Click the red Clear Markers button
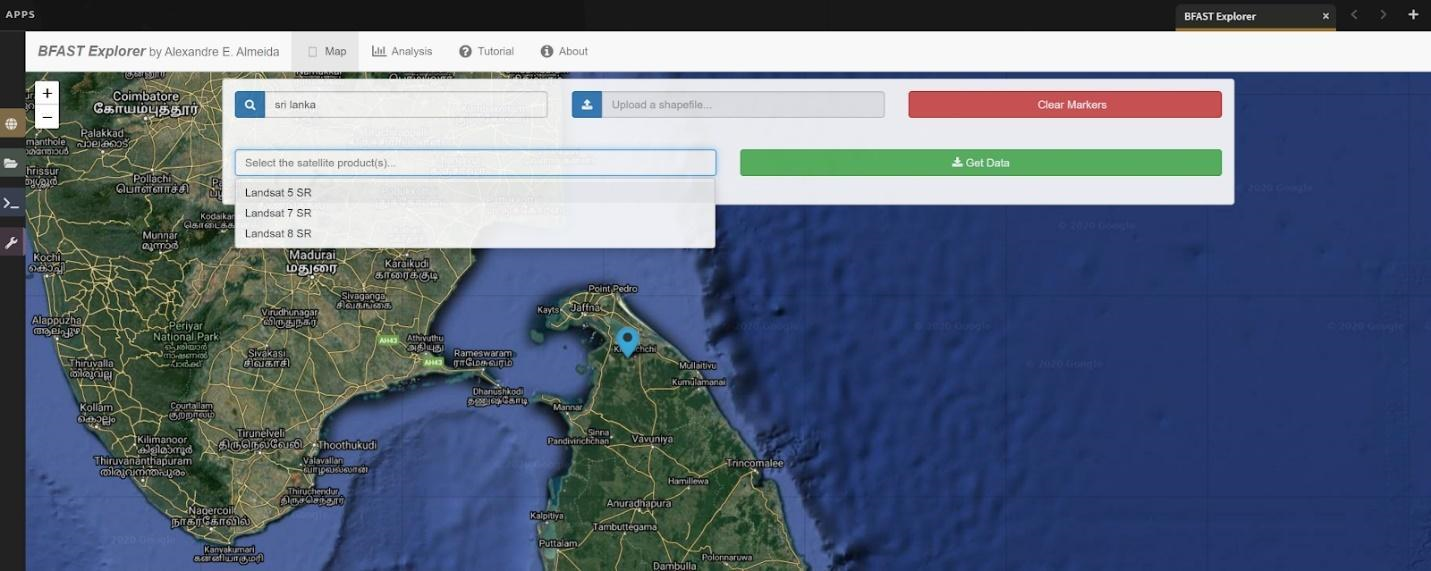The height and width of the screenshot is (571, 1431). point(1064,105)
